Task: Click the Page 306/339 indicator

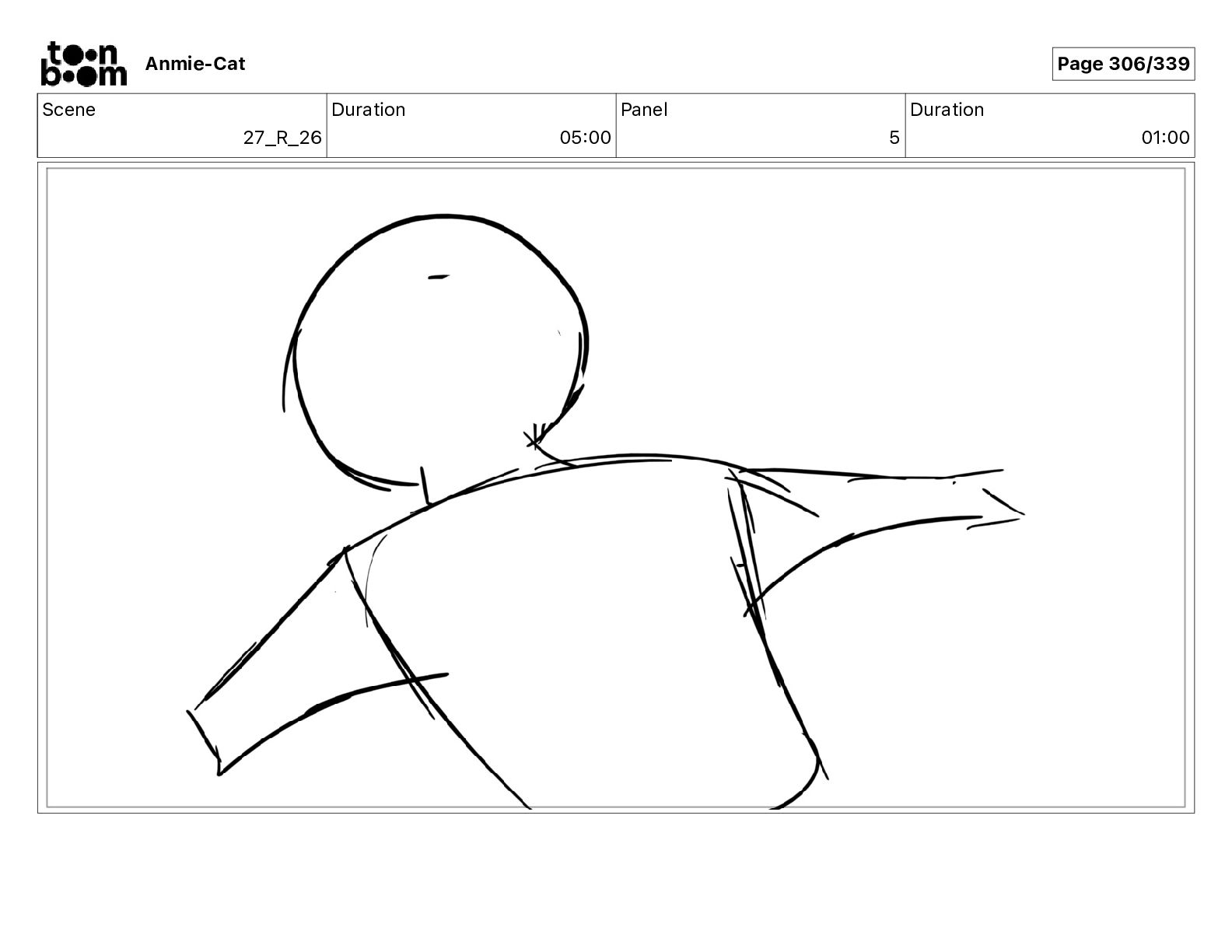Action: tap(1123, 64)
